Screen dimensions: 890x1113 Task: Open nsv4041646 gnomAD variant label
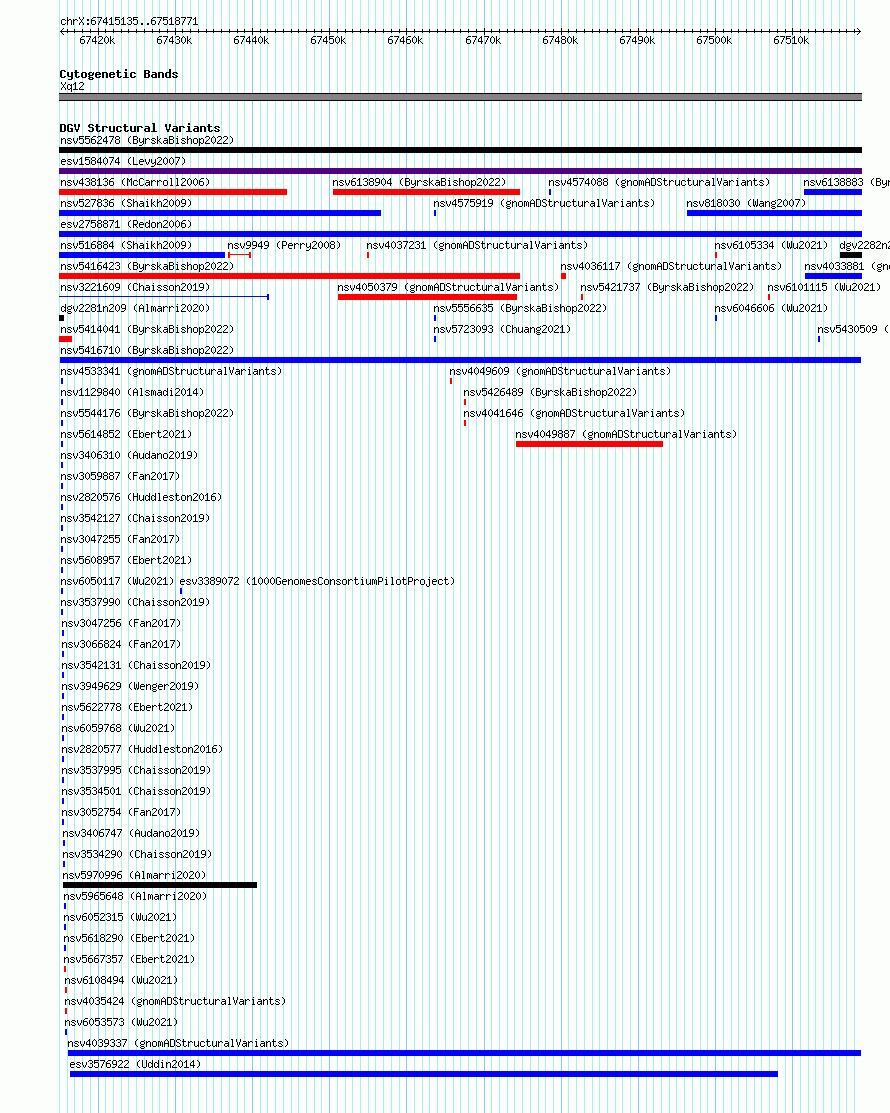point(574,413)
